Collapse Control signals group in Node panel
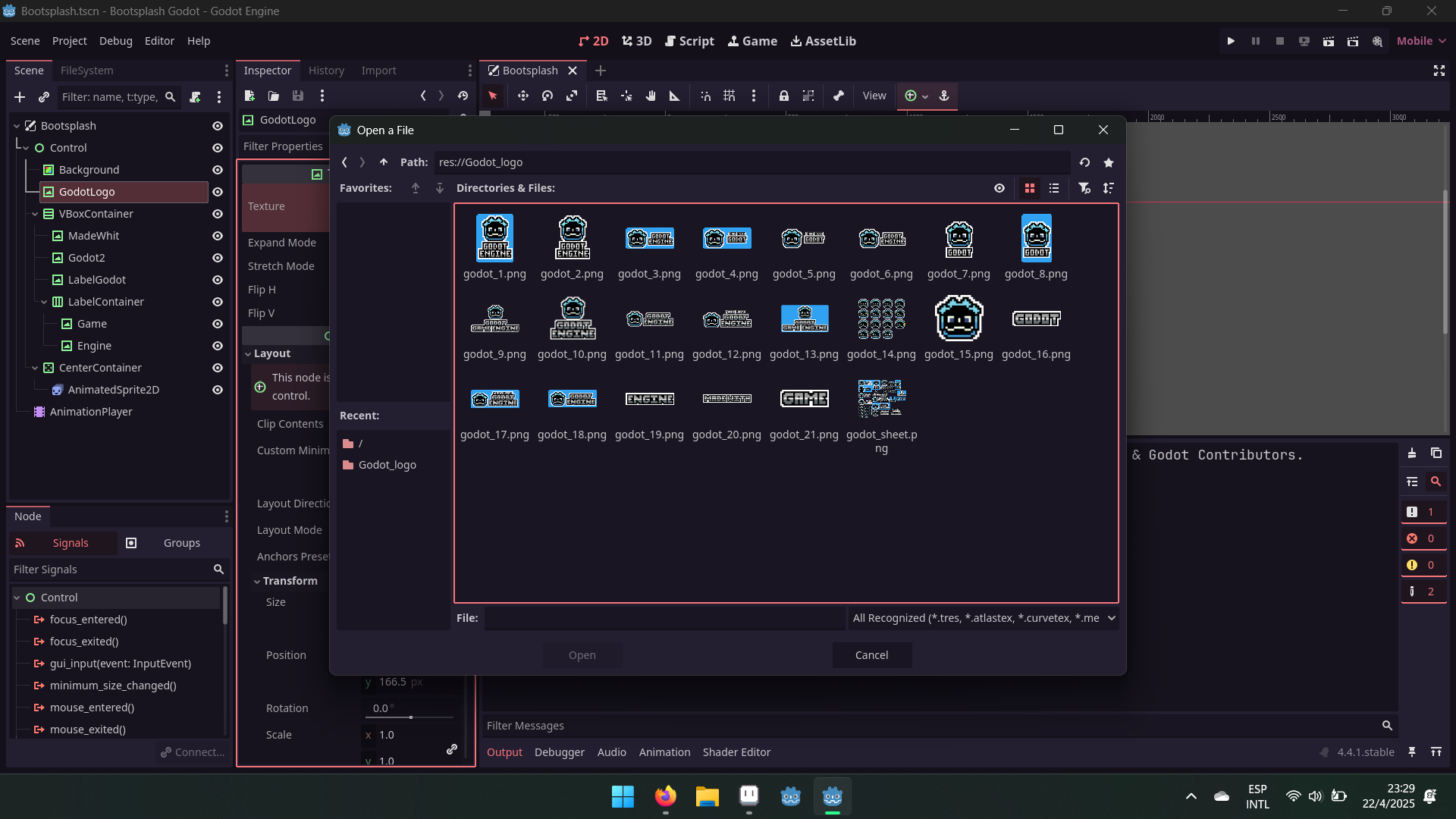The image size is (1456, 819). coord(17,598)
